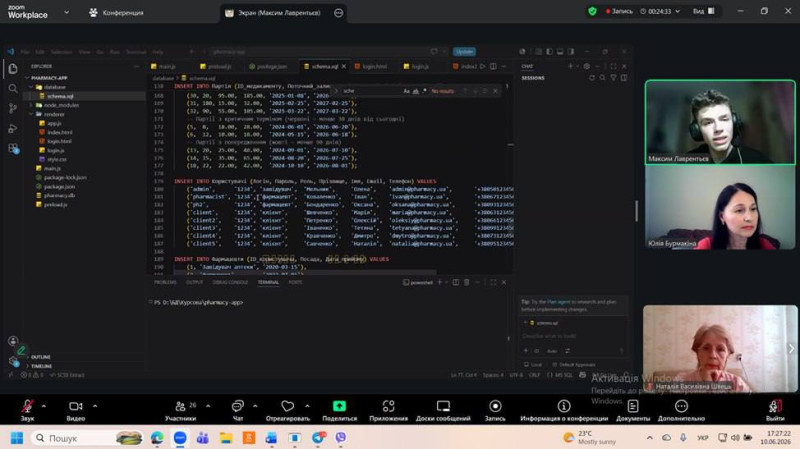Screen dimensions: 800x449
Task: Split the editor with the split icon
Action: coord(493,66)
